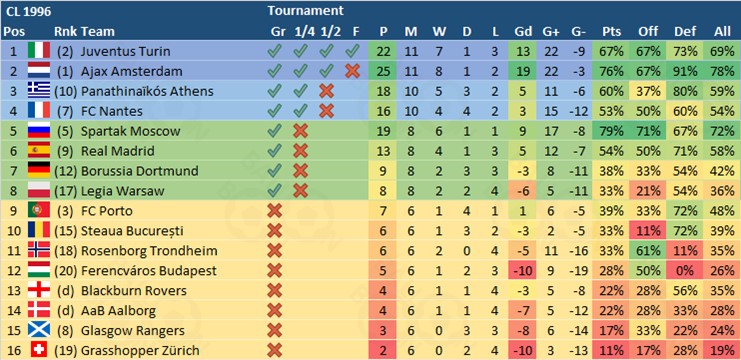Click the red cross in Ajax final column
741x360 pixels.
(x=353, y=71)
